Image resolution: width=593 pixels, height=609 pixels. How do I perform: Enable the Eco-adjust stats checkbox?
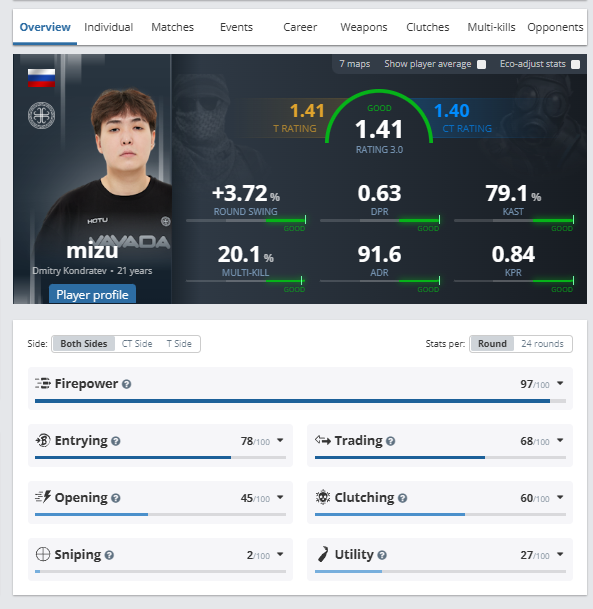[x=576, y=64]
